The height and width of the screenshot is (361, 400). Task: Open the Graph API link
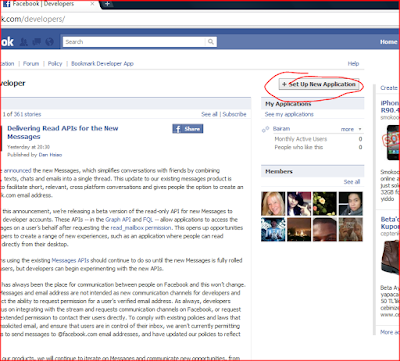tap(118, 220)
